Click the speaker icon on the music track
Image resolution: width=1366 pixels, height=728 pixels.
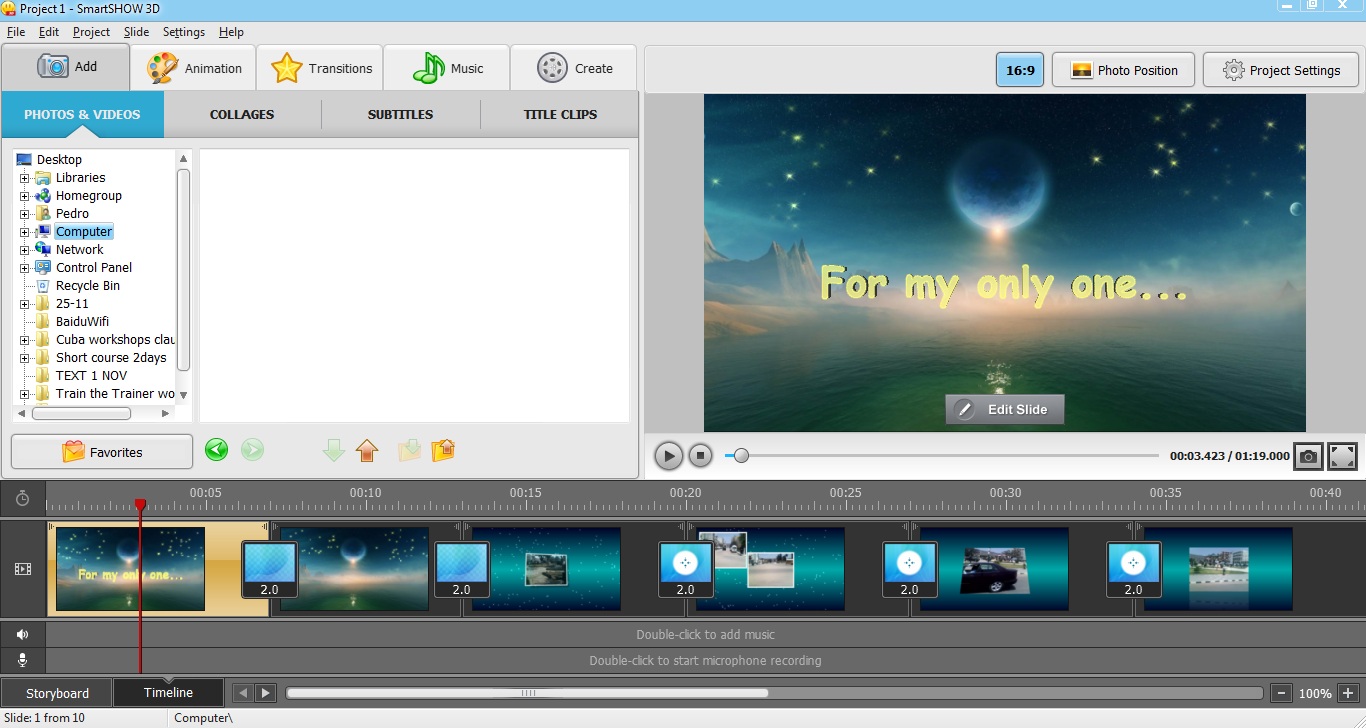22,633
